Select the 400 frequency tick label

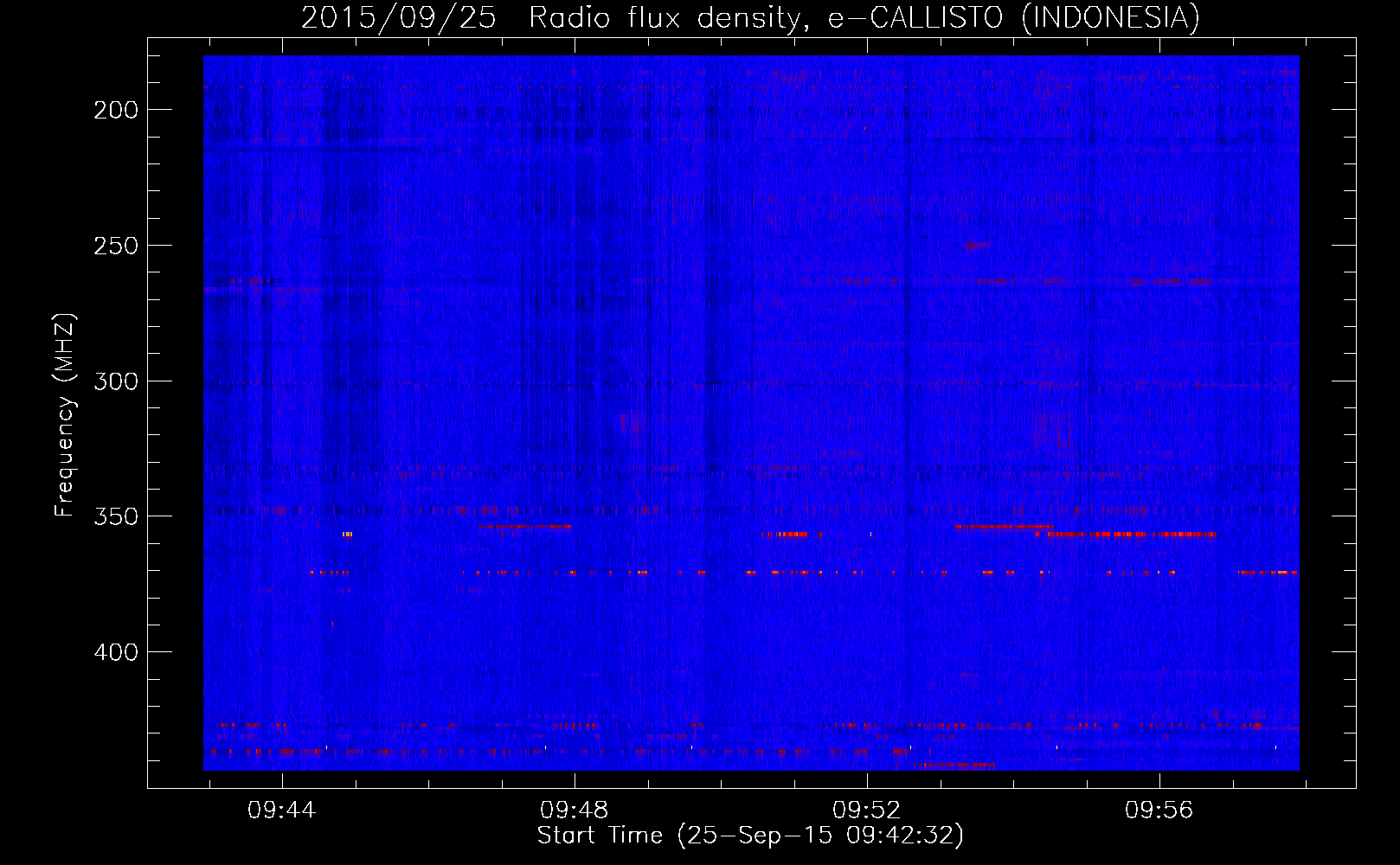point(116,652)
